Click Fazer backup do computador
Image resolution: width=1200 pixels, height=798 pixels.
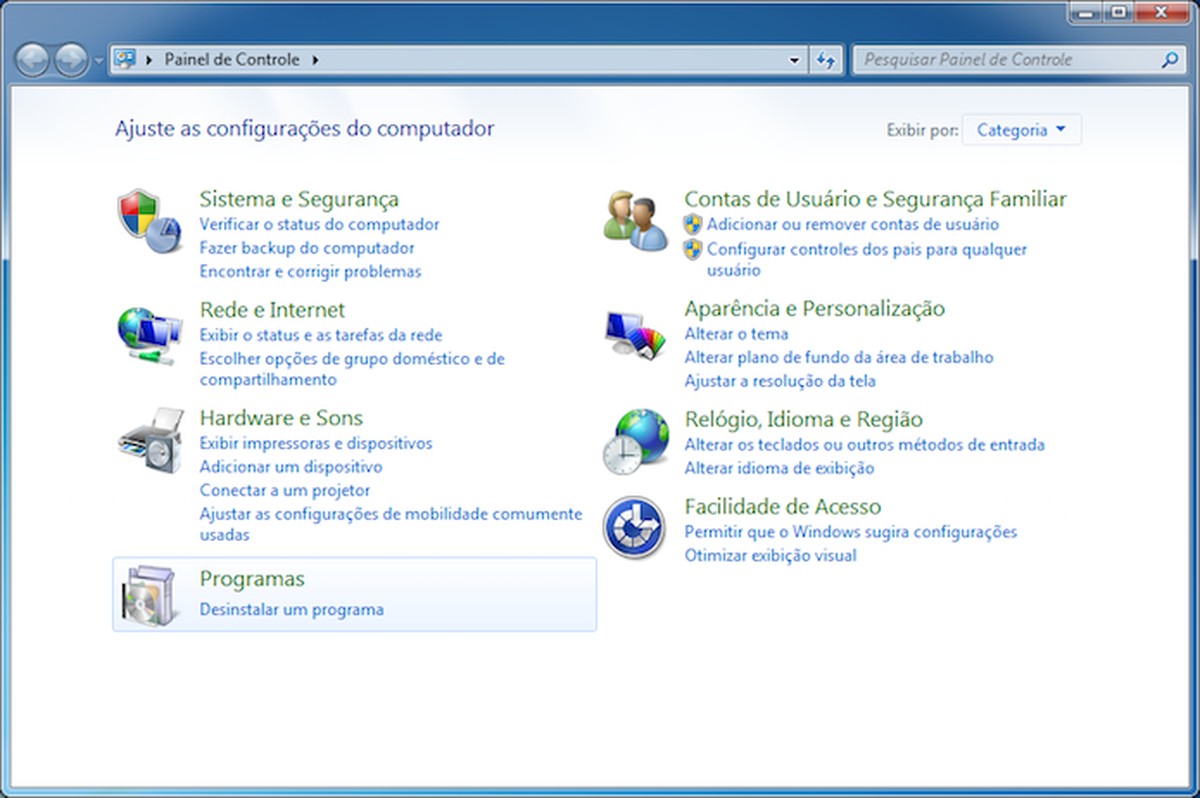click(x=307, y=248)
